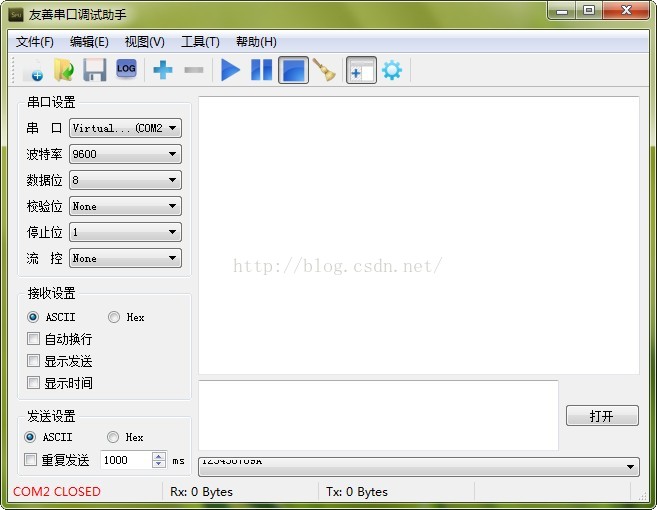Screen dimensions: 657x510
Task: Open the 停止位 dropdown
Action: pos(125,232)
